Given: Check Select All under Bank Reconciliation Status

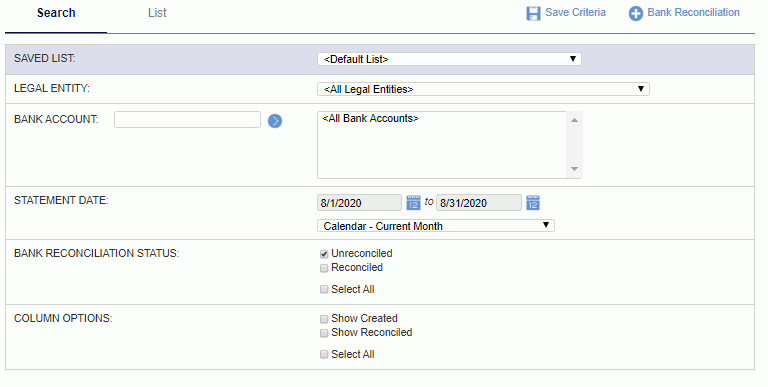Looking at the screenshot, I should pyautogui.click(x=324, y=290).
